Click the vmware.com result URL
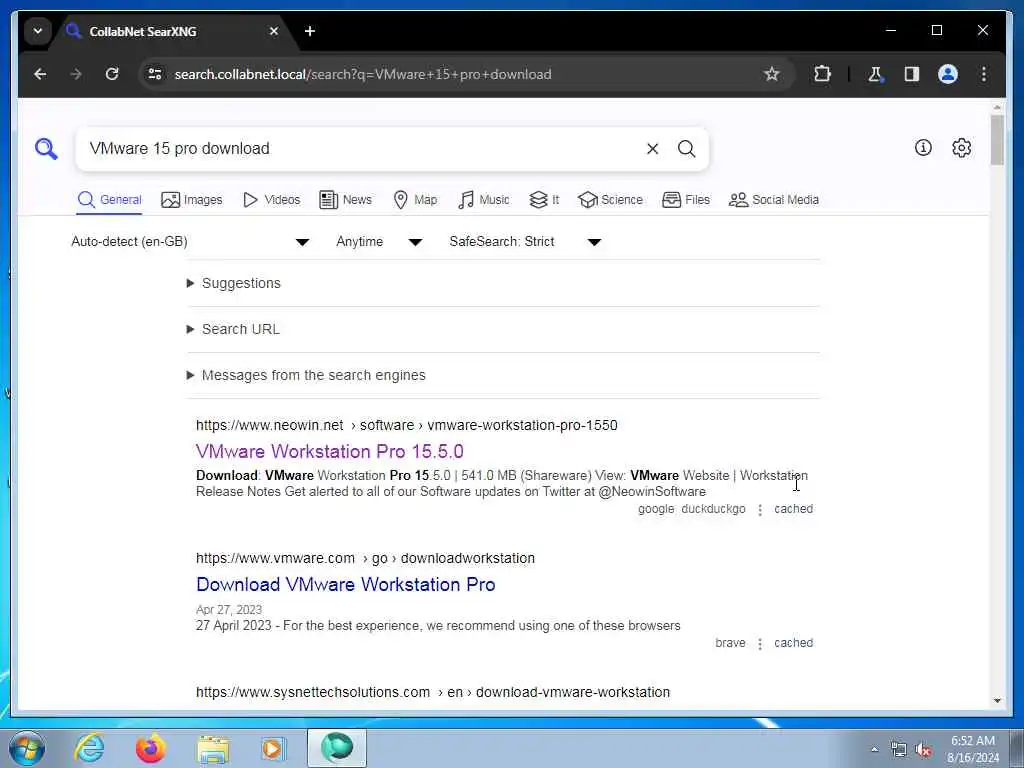The height and width of the screenshot is (768, 1024). click(x=365, y=558)
